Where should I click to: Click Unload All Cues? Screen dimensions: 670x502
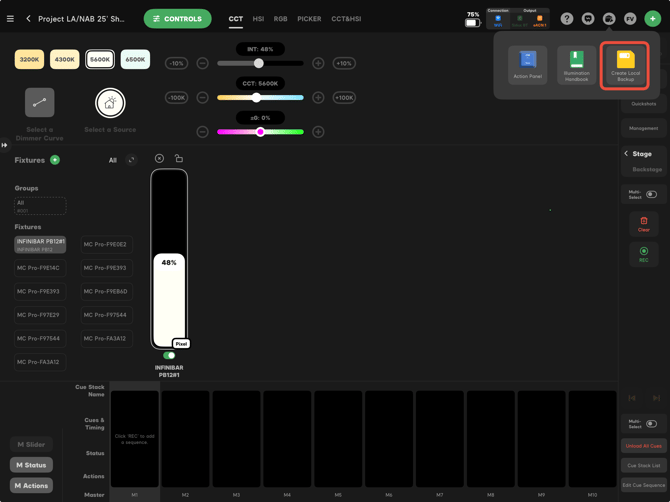point(644,446)
